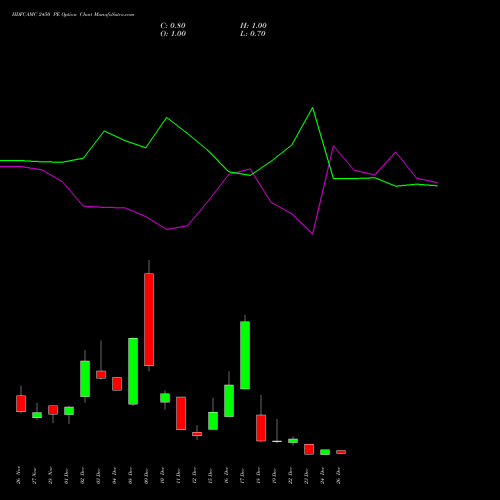Click the 16 Dec date label

[x=226, y=475]
